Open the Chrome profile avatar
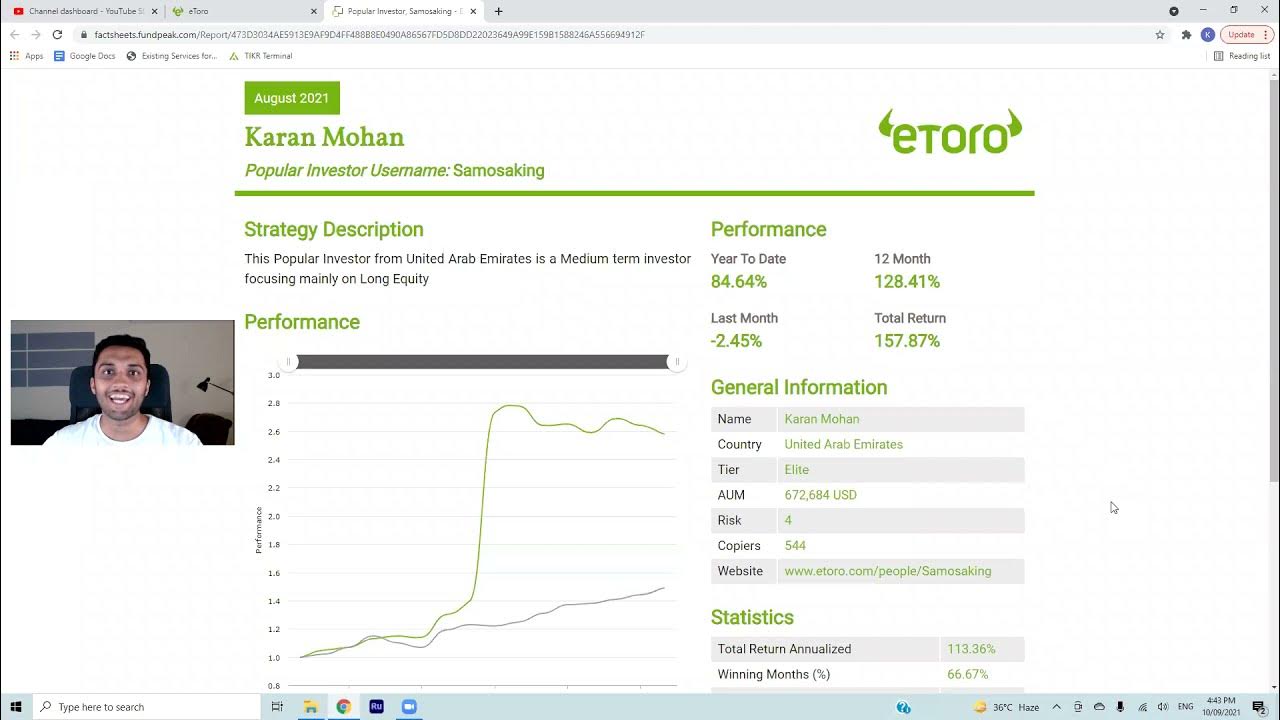1280x720 pixels. coord(1208,34)
